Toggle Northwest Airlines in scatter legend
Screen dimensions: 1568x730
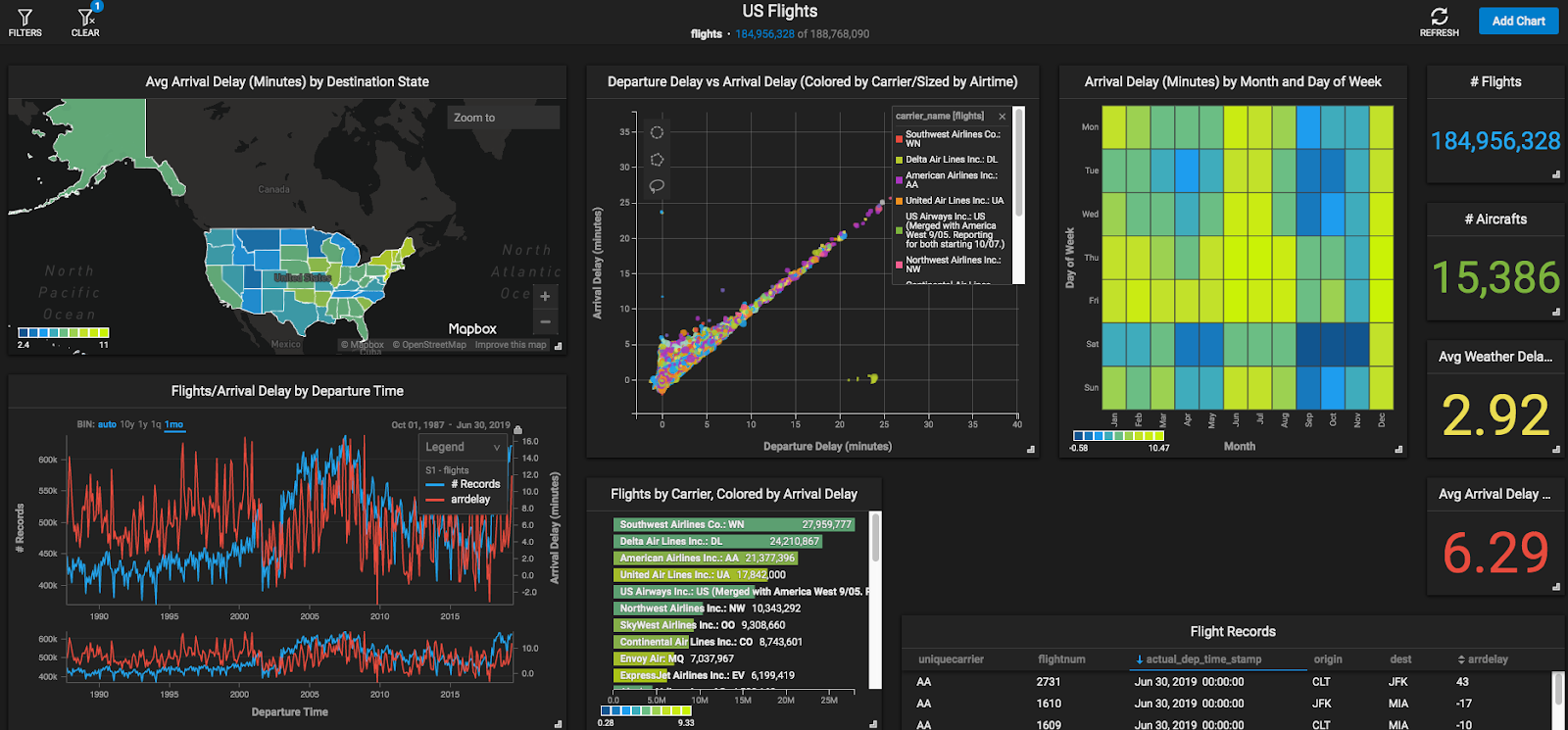[x=950, y=265]
